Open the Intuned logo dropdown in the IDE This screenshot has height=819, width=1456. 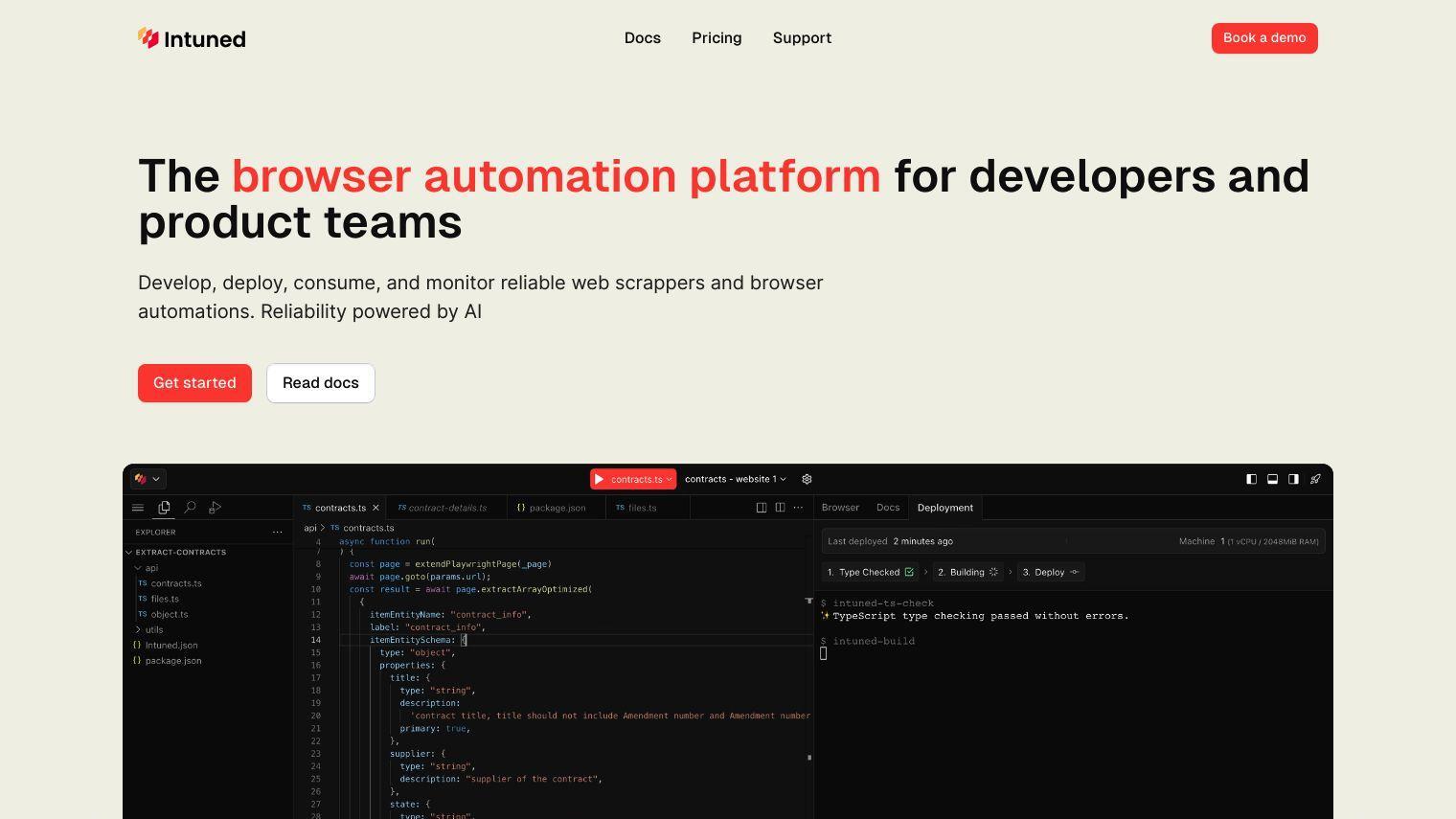coord(148,479)
